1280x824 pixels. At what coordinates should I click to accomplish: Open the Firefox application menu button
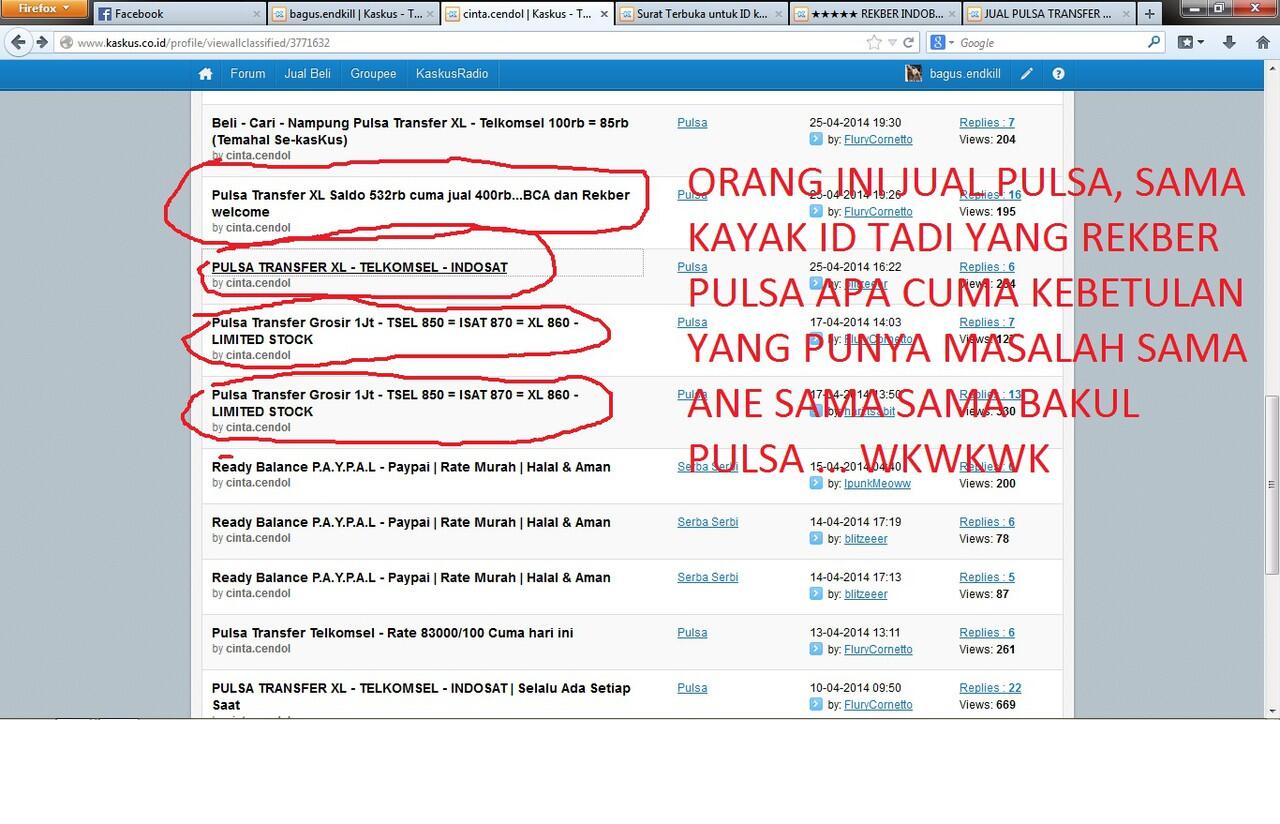(x=43, y=9)
